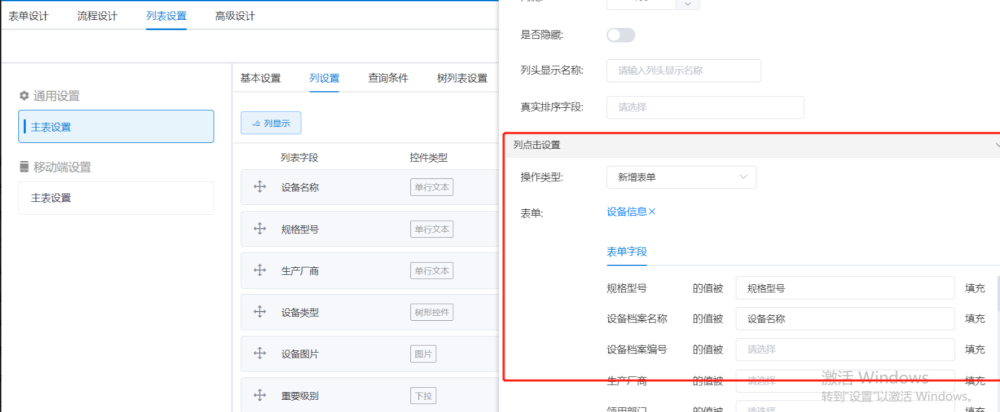Switch to the 查询条件 tab
This screenshot has width=1000, height=412.
[387, 78]
